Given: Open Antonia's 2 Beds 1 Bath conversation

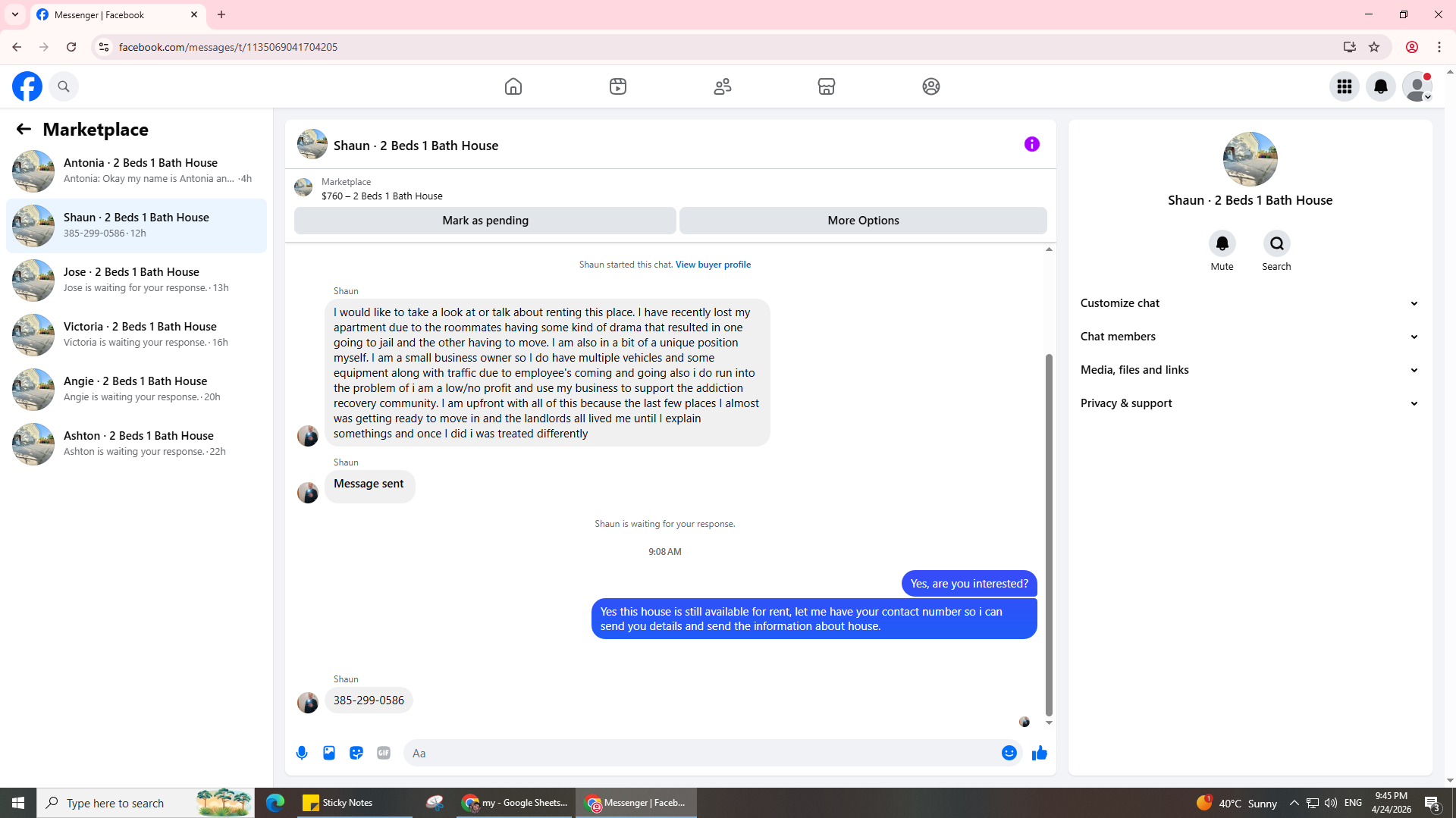Looking at the screenshot, I should (136, 171).
